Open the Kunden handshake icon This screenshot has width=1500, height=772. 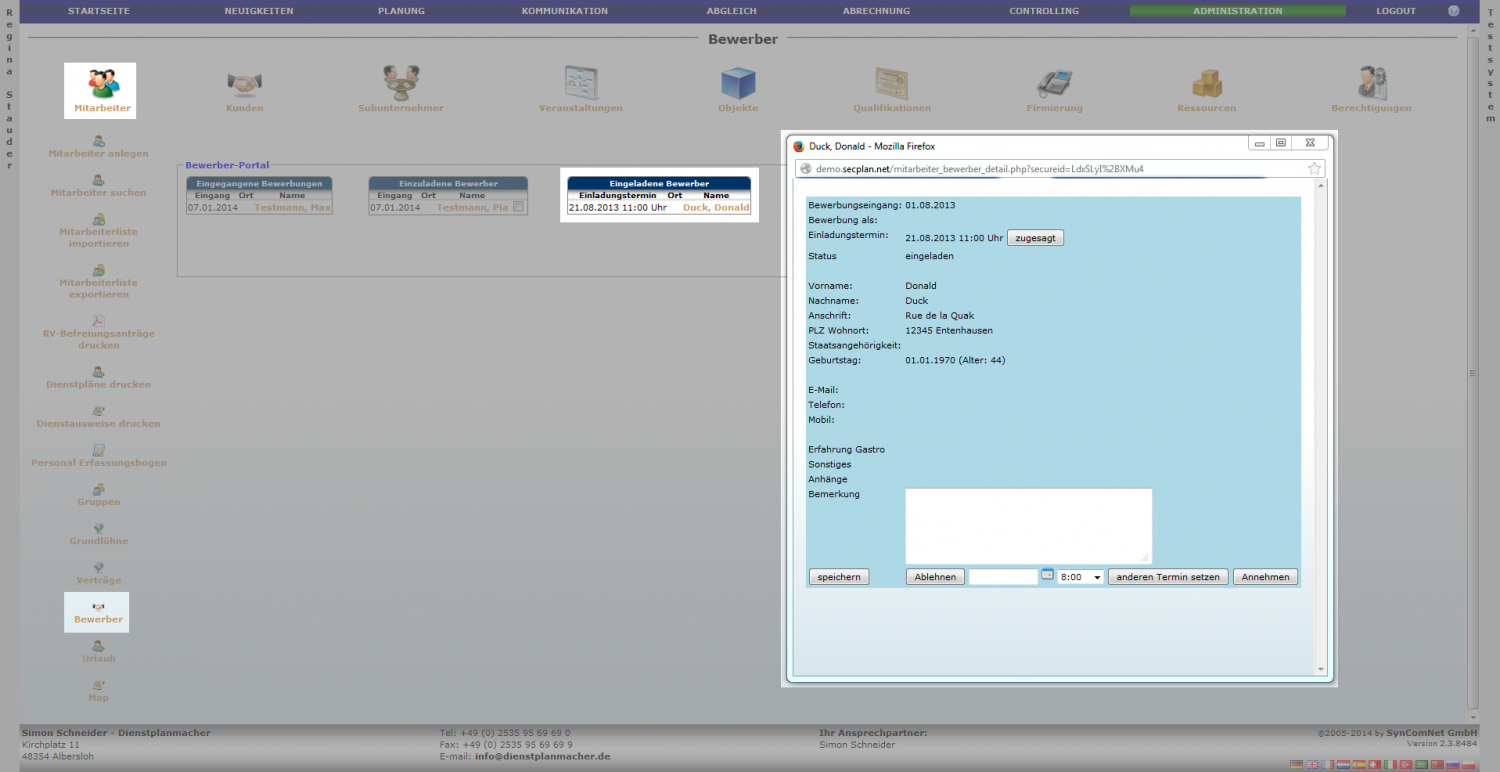pos(244,83)
